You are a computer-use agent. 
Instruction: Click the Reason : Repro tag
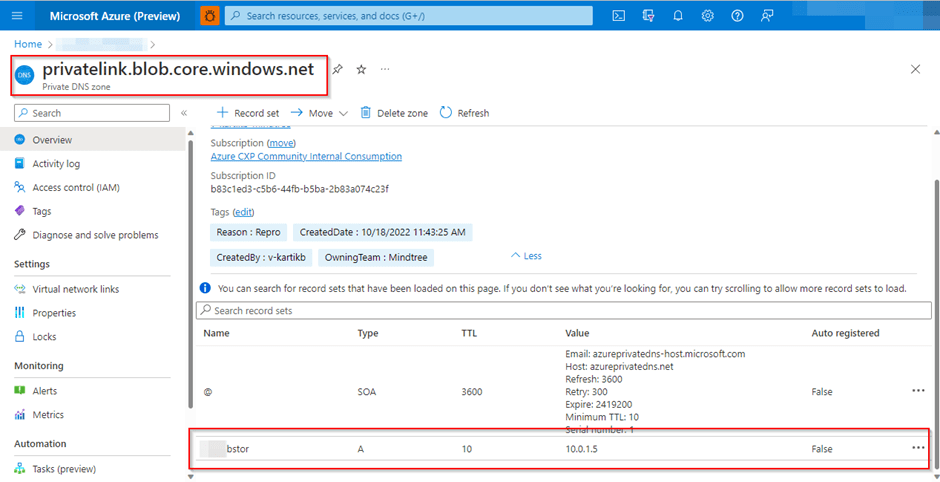(x=249, y=232)
